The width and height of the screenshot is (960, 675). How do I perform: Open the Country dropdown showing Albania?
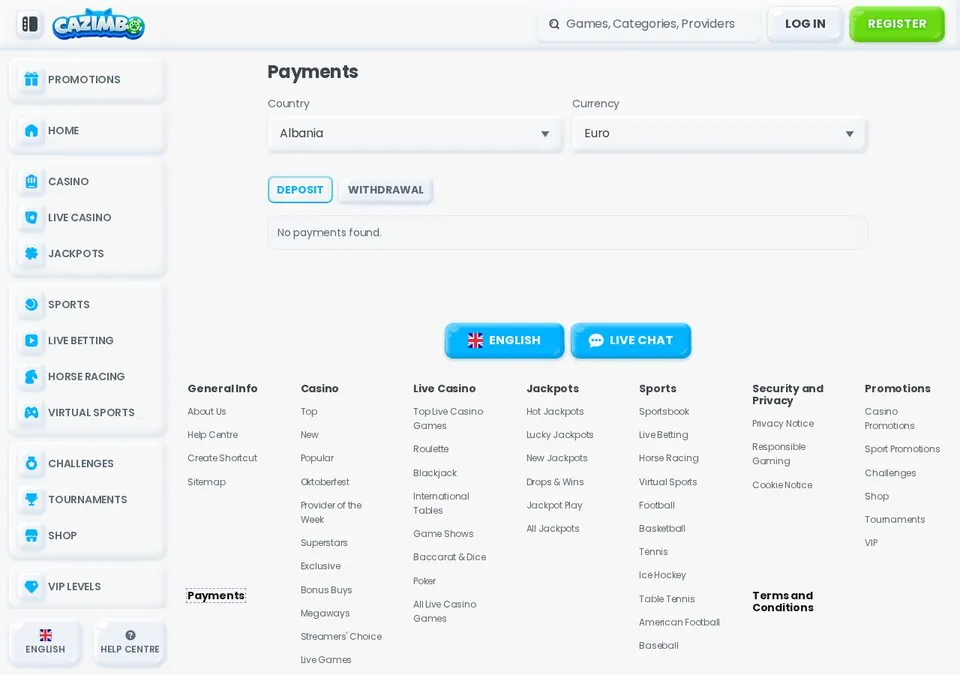pyautogui.click(x=414, y=134)
